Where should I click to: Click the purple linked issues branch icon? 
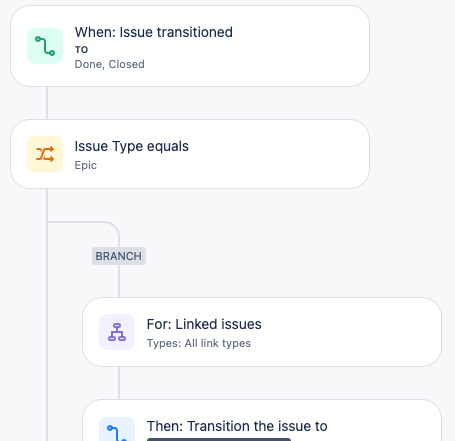click(x=117, y=332)
